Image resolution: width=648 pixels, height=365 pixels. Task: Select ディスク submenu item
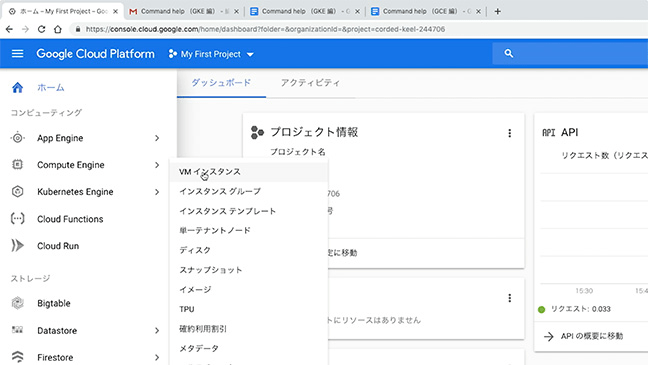click(x=249, y=250)
